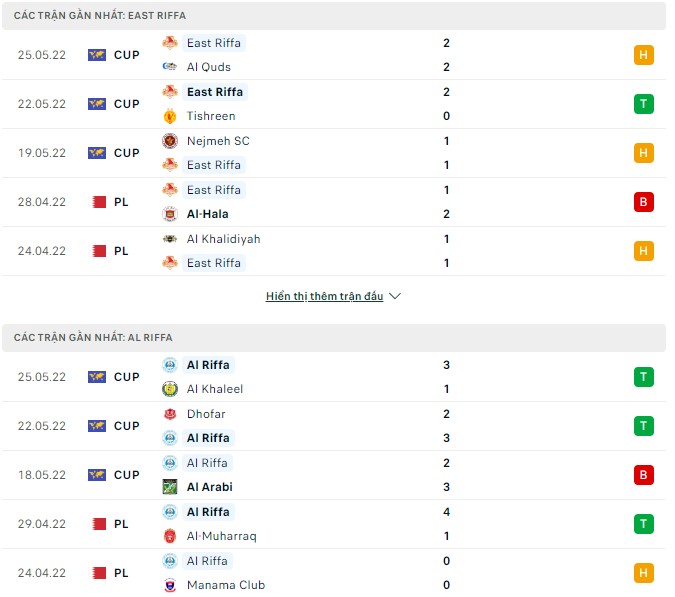The height and width of the screenshot is (597, 675).
Task: Open the CUP label dated 18.05.22
Action: coord(127,475)
